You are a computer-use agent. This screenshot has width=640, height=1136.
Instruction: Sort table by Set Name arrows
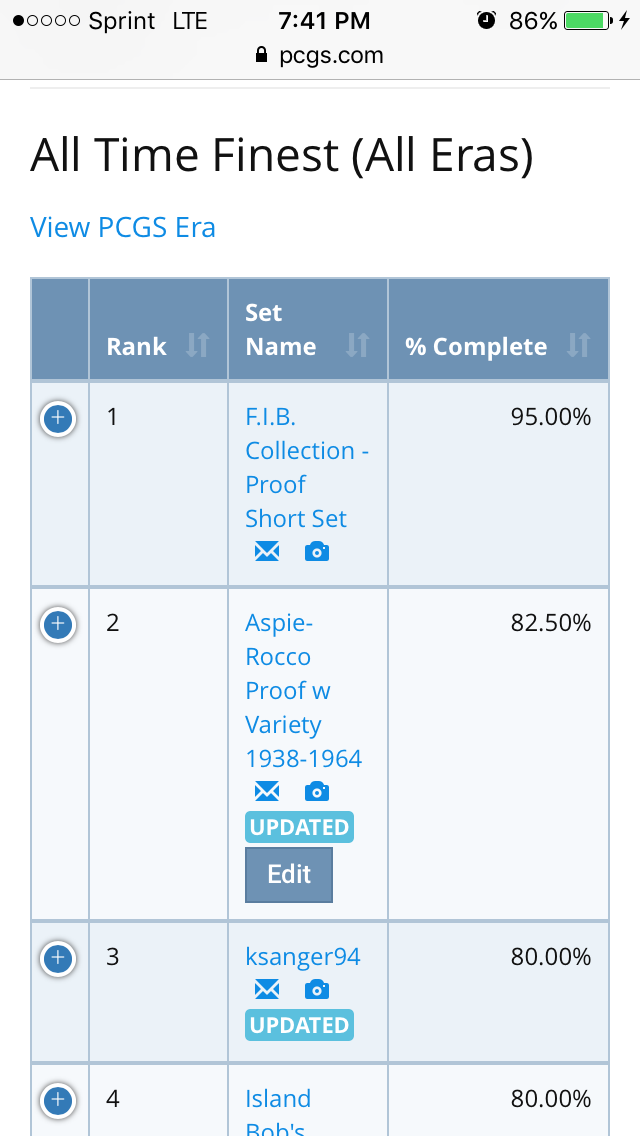click(357, 346)
